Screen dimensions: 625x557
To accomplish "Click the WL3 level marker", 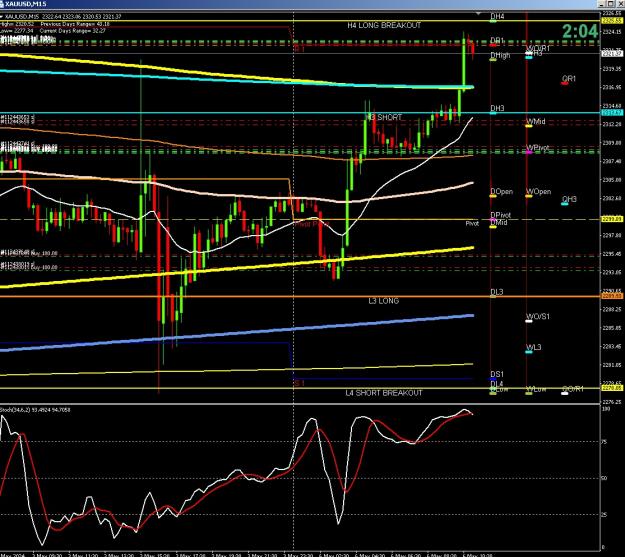I will click(x=534, y=348).
